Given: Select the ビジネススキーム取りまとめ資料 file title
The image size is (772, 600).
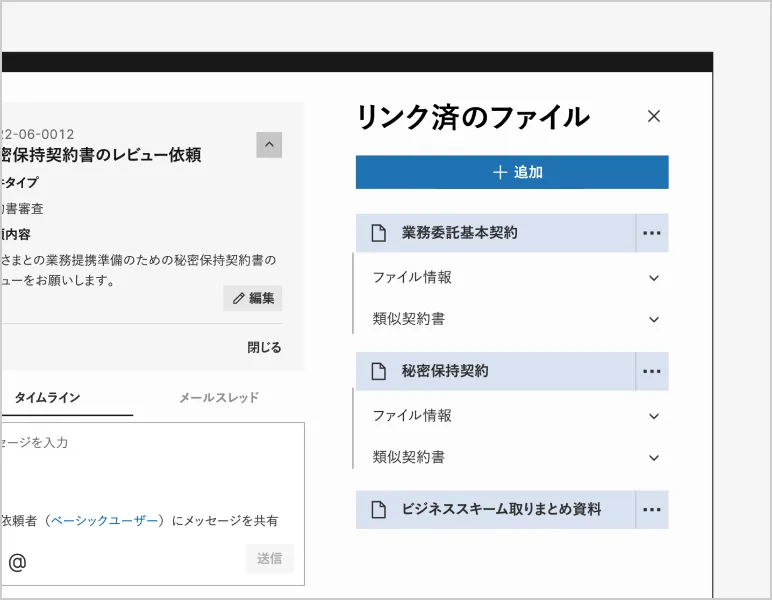Looking at the screenshot, I should (x=501, y=509).
